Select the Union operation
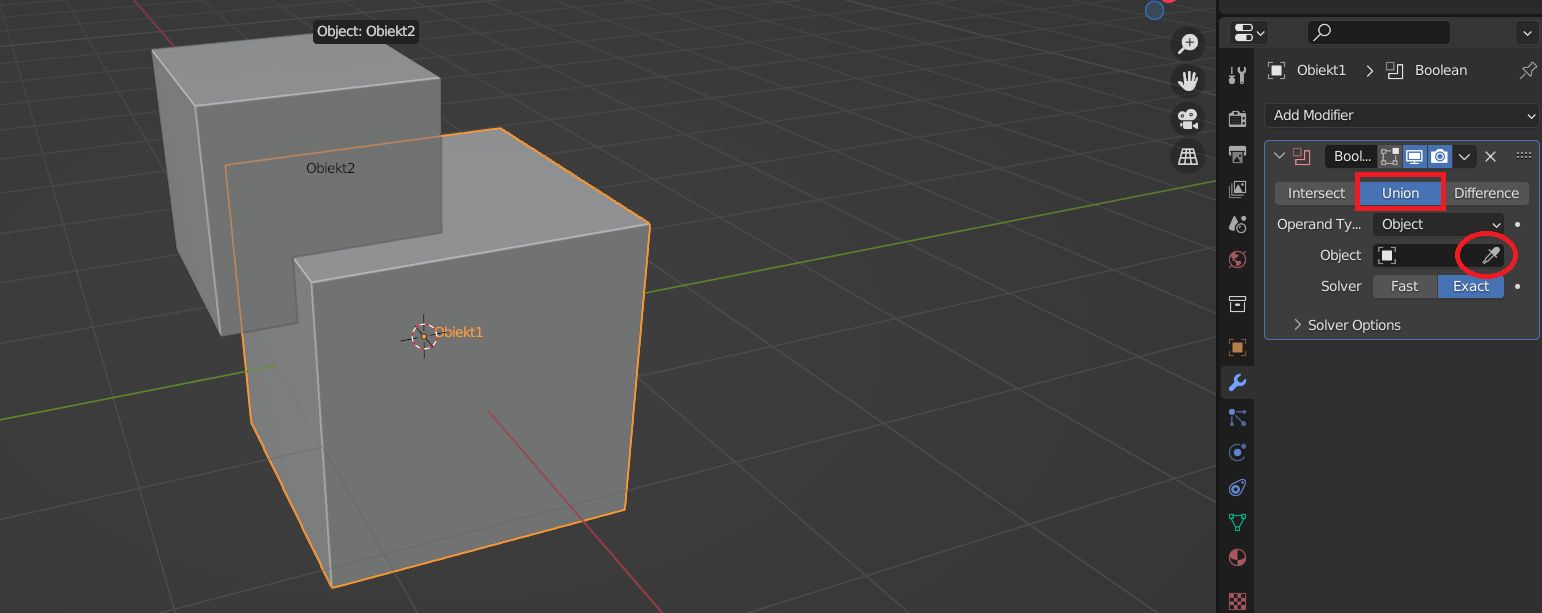Screen dimensions: 1542x613 [x=1400, y=193]
